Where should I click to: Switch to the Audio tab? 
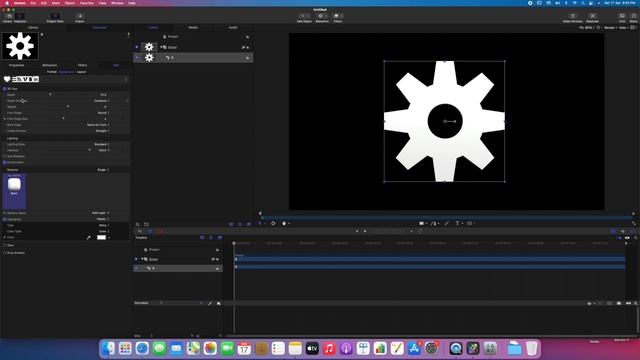(x=233, y=27)
